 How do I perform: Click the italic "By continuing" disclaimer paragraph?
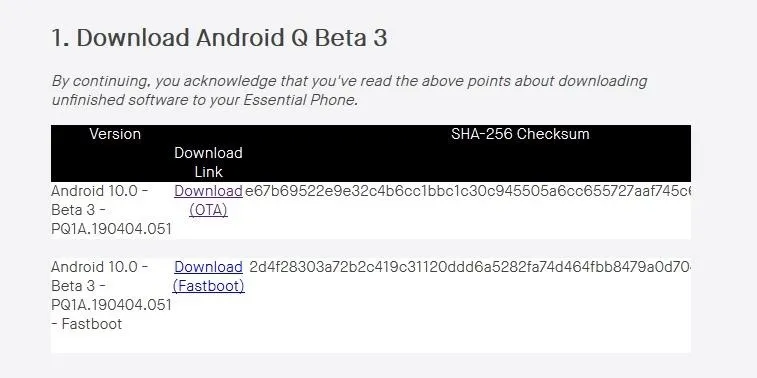pos(349,90)
